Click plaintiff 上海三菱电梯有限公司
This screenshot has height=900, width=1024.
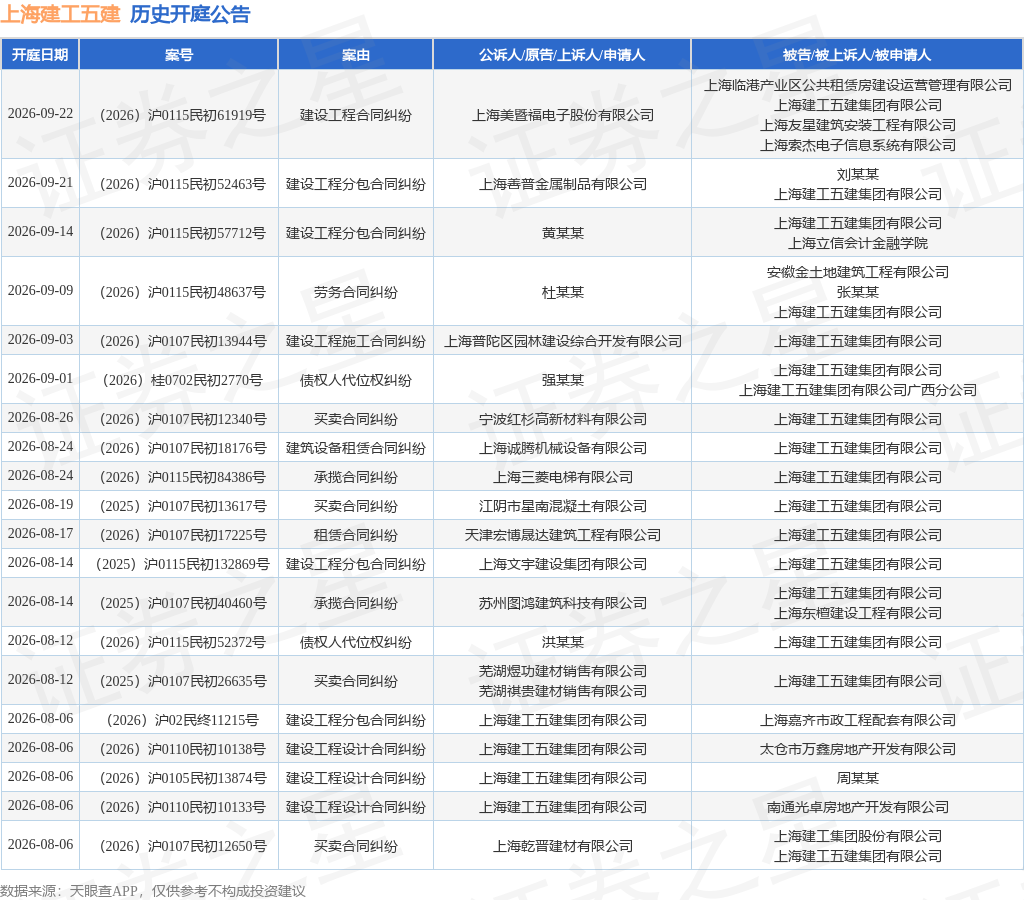[563, 477]
